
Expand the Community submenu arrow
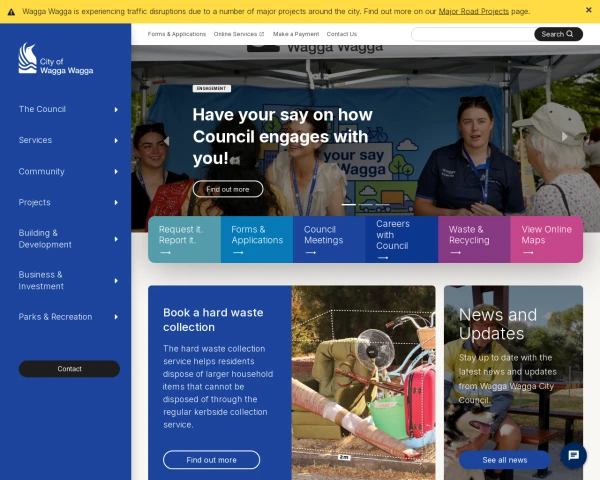click(x=116, y=171)
